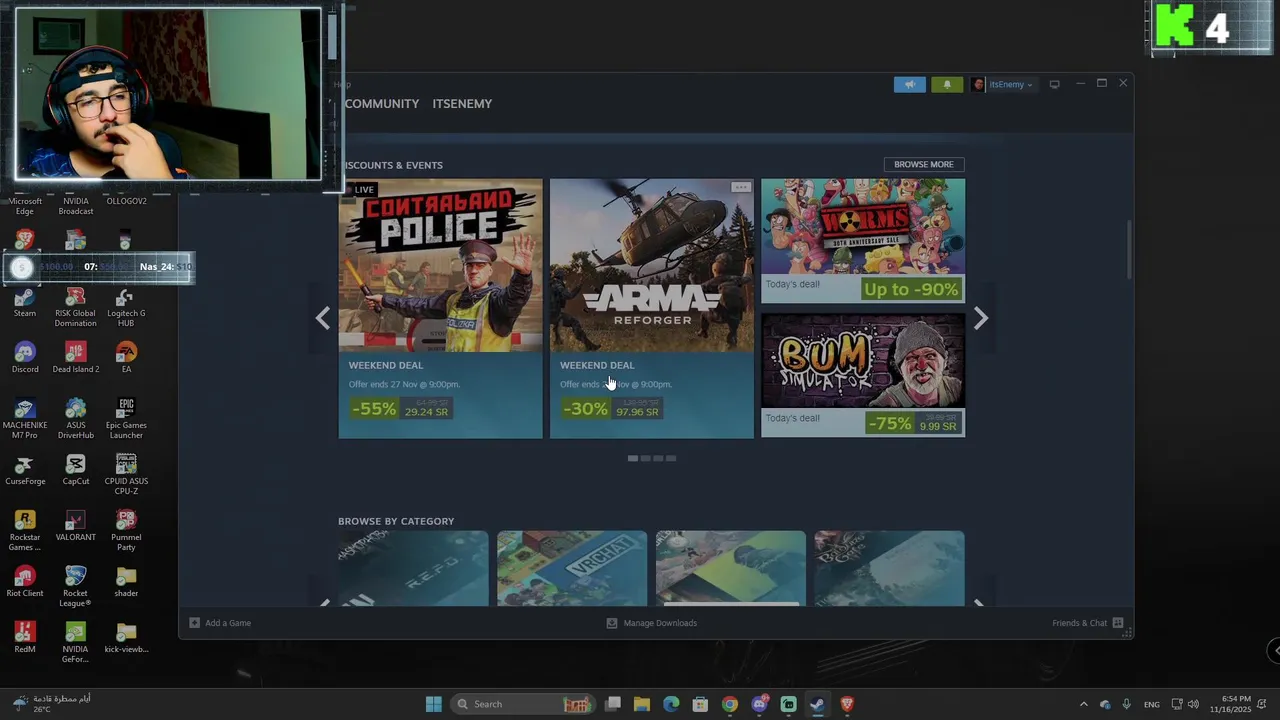Select the Riot Client desktop icon
Screen dimensions: 1280x720
[x=25, y=582]
